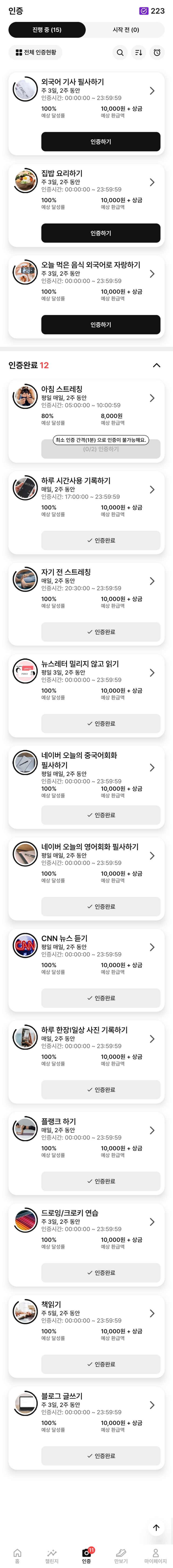This screenshot has height=1568, width=173.
Task: Expand the CNN 뉴스 듣기 chevron
Action: (x=152, y=947)
